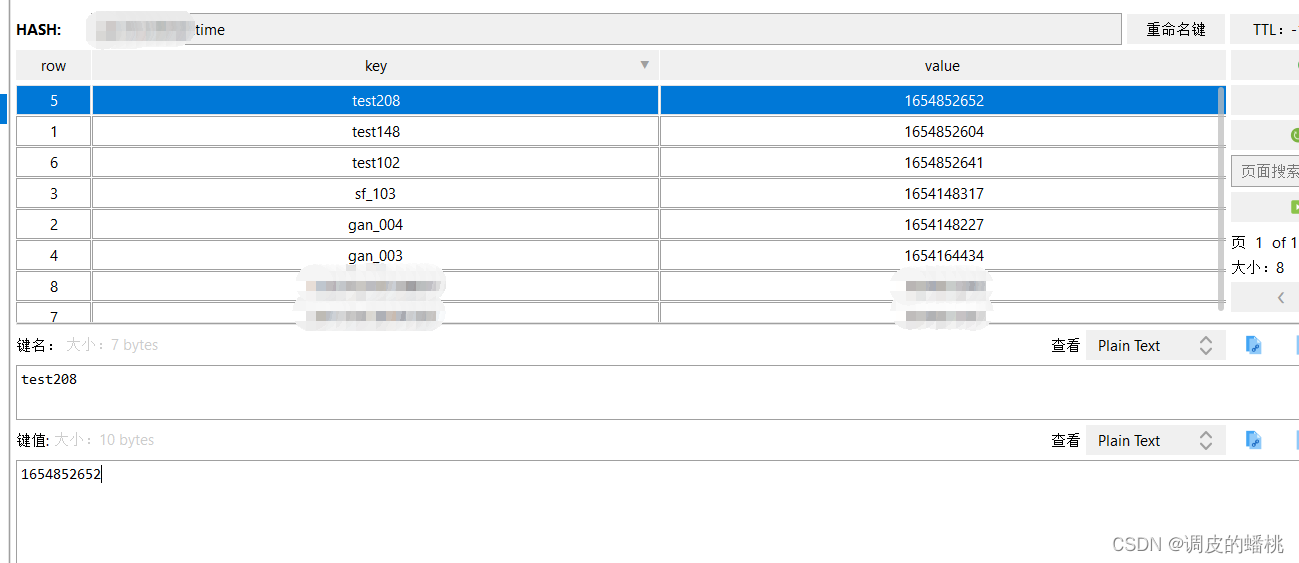This screenshot has height=563, width=1299.
Task: Click the previous page arrow button
Action: (1280, 297)
